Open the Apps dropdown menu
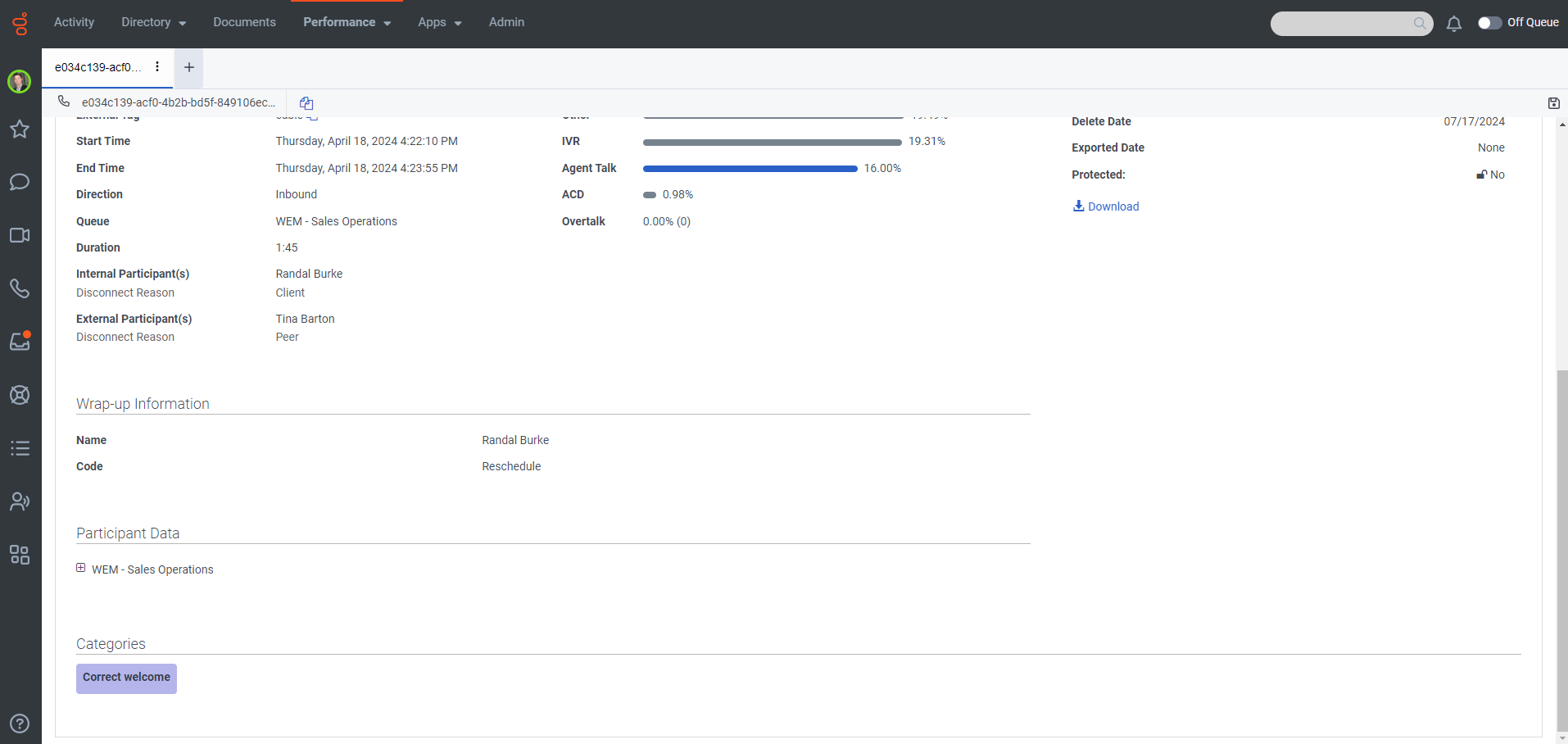The image size is (1568, 744). (x=439, y=22)
